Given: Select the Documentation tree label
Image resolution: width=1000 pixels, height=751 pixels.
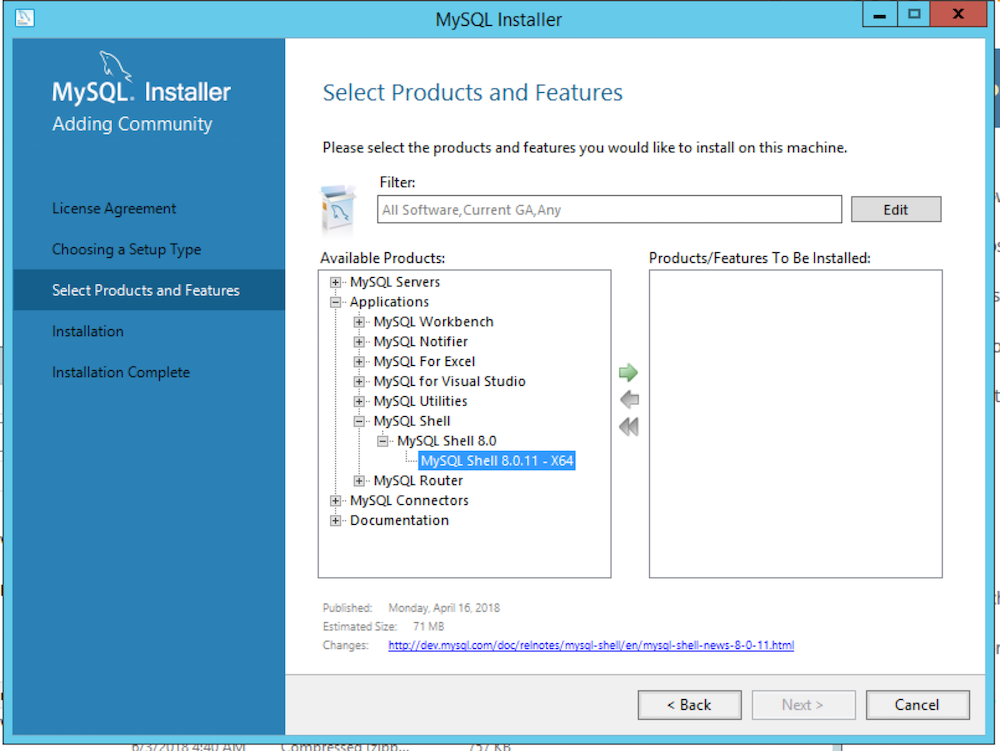Looking at the screenshot, I should click(x=399, y=521).
